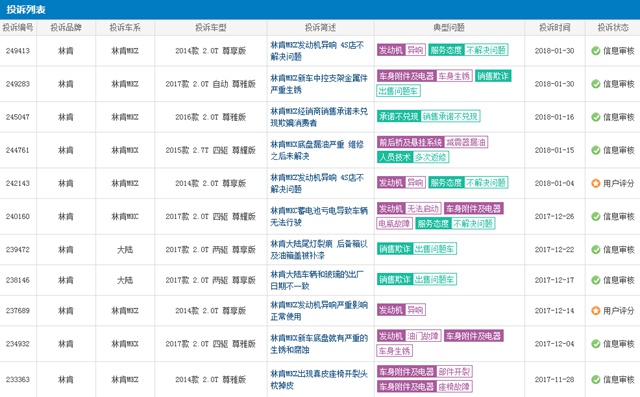Click green check icon for complaint 245047
This screenshot has width=640, height=397.
click(596, 117)
